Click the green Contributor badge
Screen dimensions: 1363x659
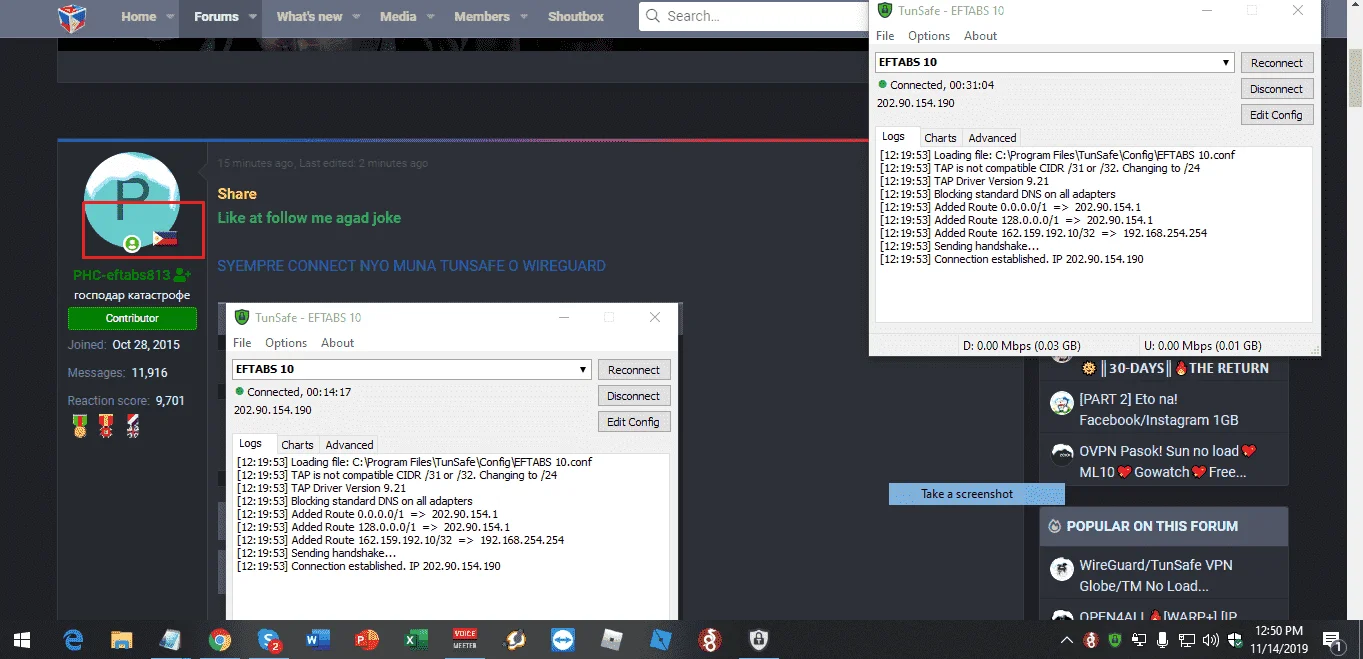(x=132, y=318)
